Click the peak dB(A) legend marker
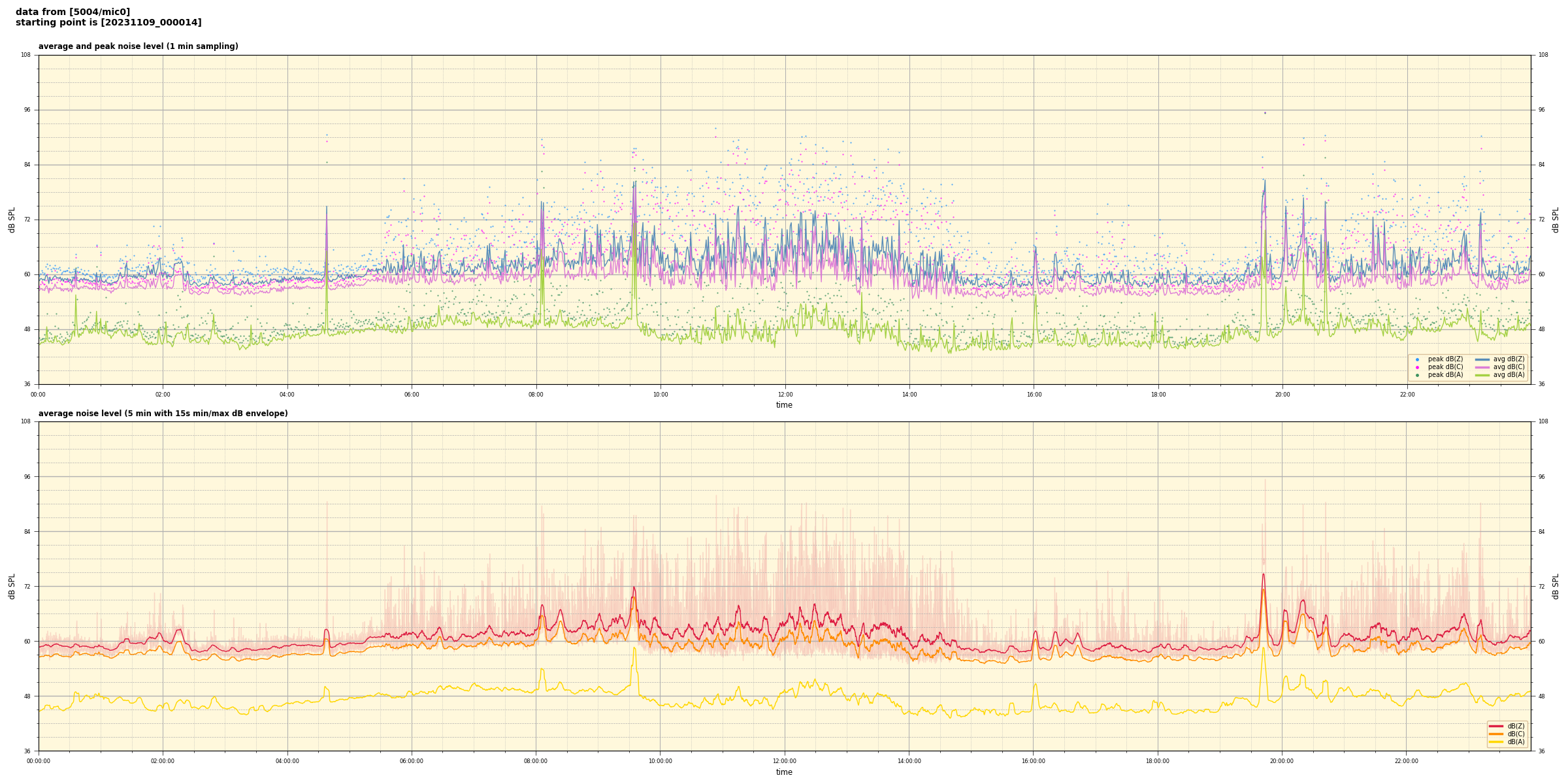 (1417, 375)
